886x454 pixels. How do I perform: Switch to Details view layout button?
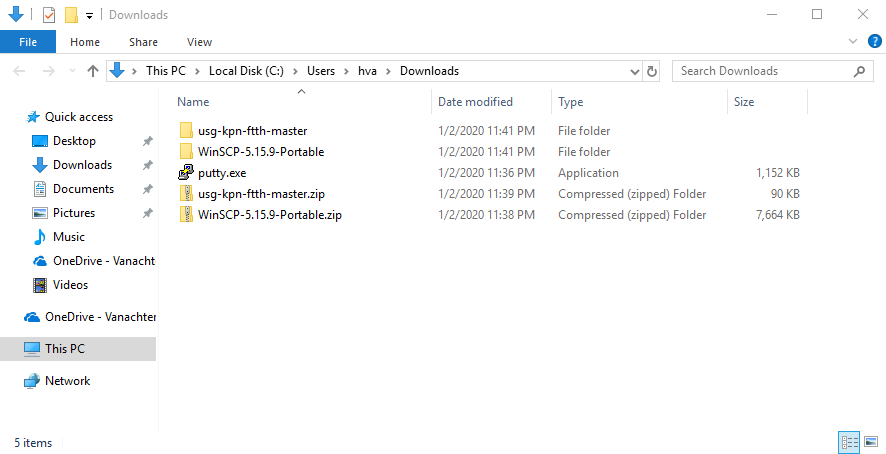coord(849,442)
